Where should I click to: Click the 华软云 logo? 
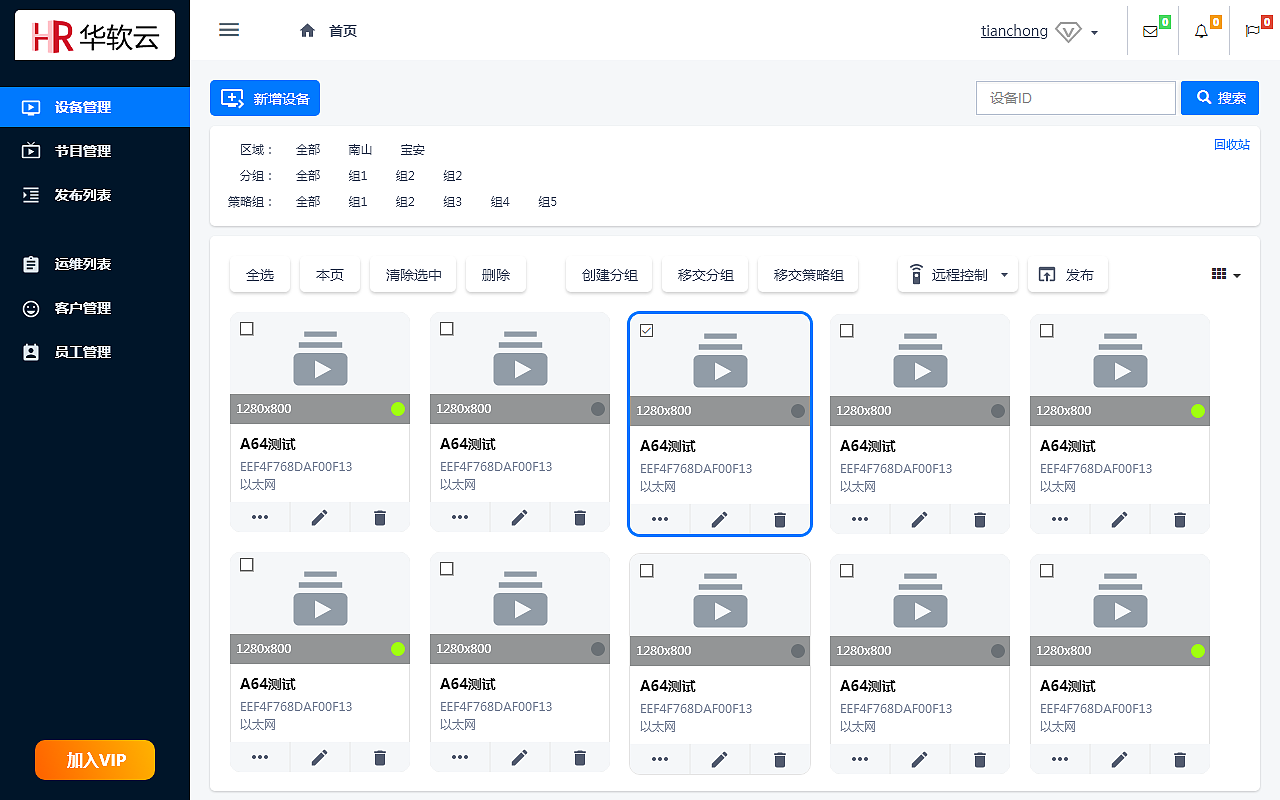(95, 35)
